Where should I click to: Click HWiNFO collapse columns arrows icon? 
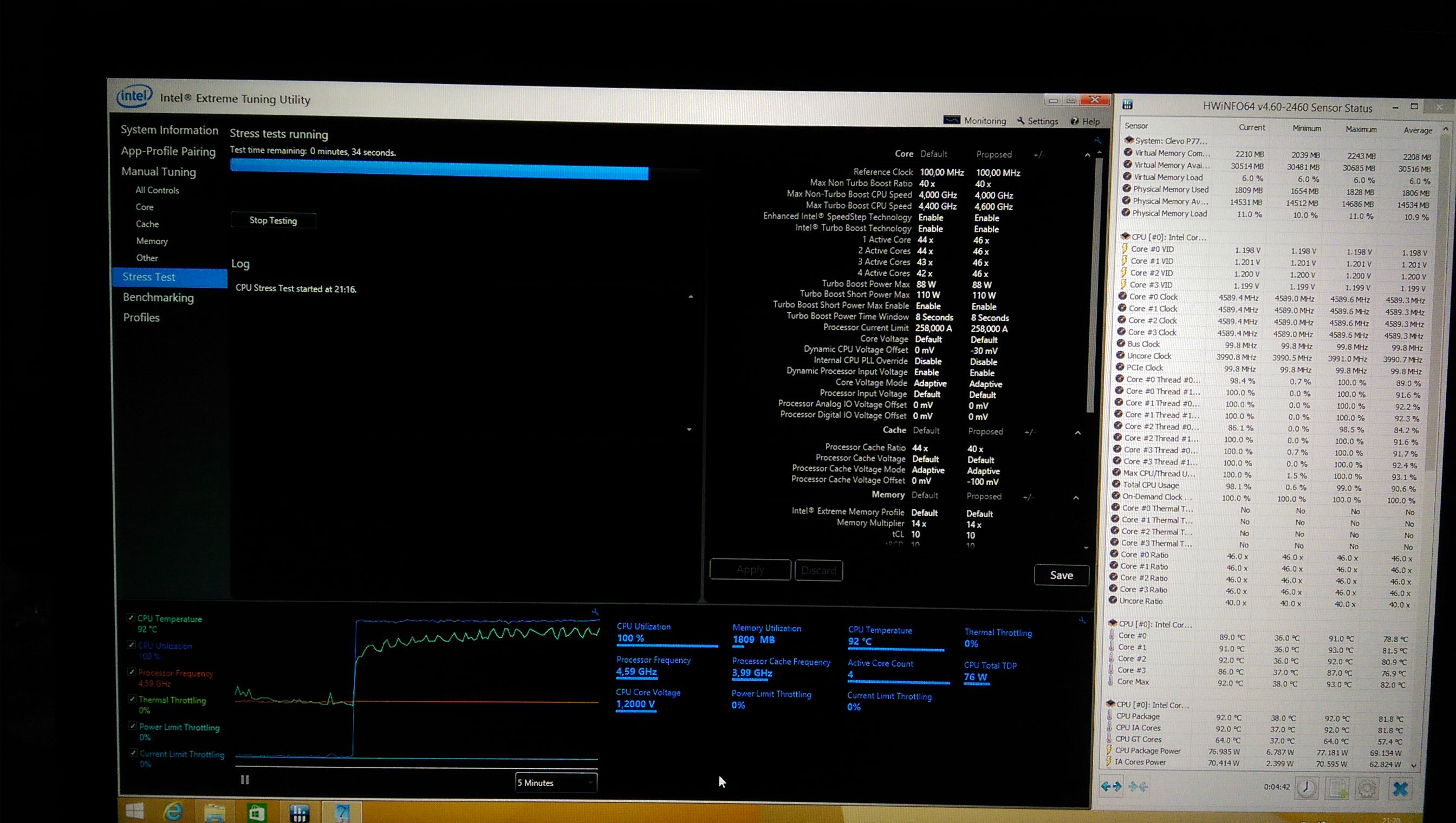(x=1137, y=787)
